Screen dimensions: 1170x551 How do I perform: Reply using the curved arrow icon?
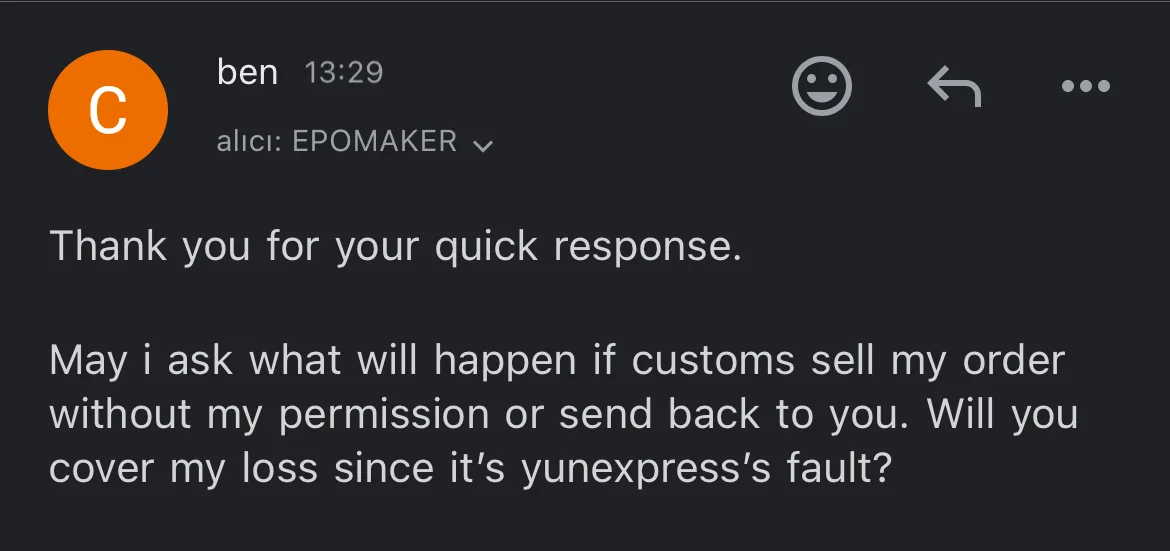[x=954, y=87]
